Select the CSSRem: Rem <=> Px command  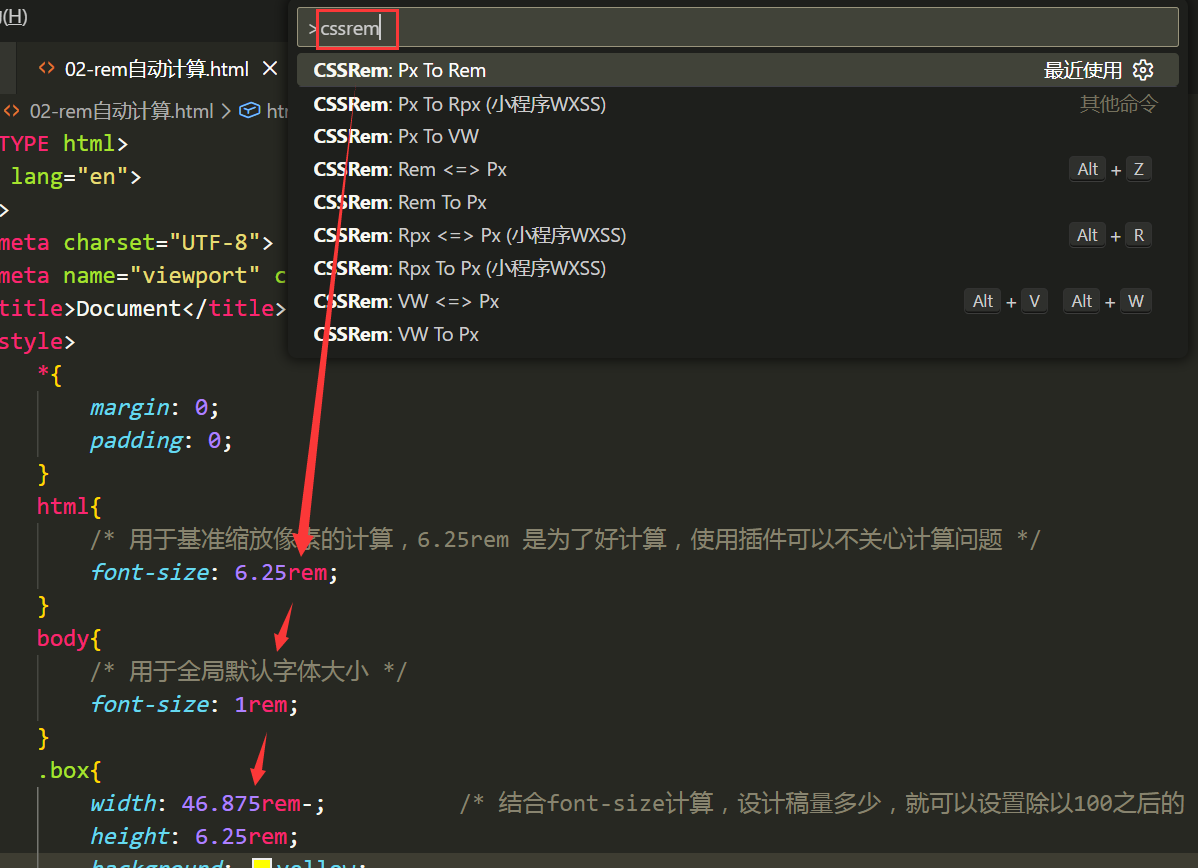pos(410,169)
